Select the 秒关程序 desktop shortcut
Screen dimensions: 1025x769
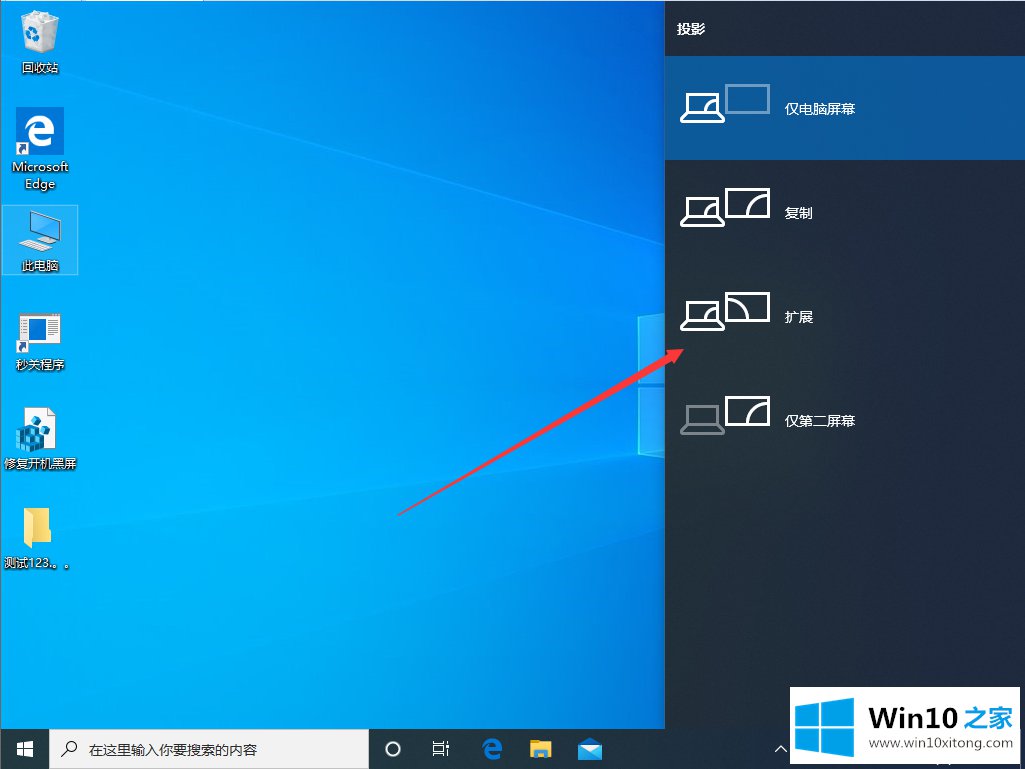click(x=40, y=341)
